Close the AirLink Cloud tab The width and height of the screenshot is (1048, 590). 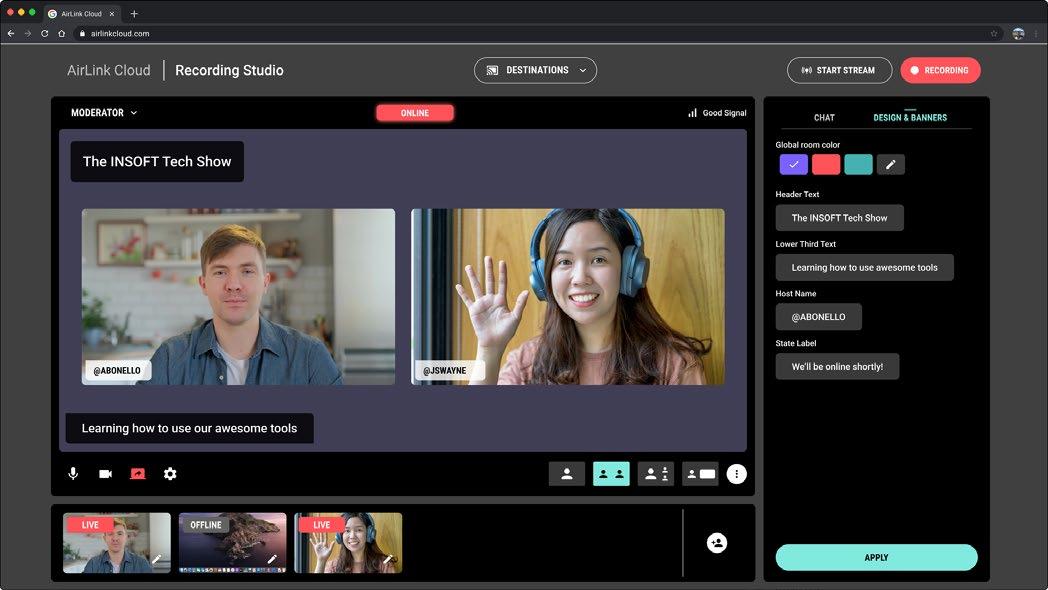[112, 13]
